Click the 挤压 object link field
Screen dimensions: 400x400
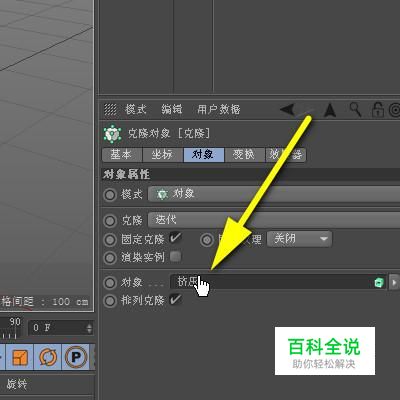pos(278,282)
